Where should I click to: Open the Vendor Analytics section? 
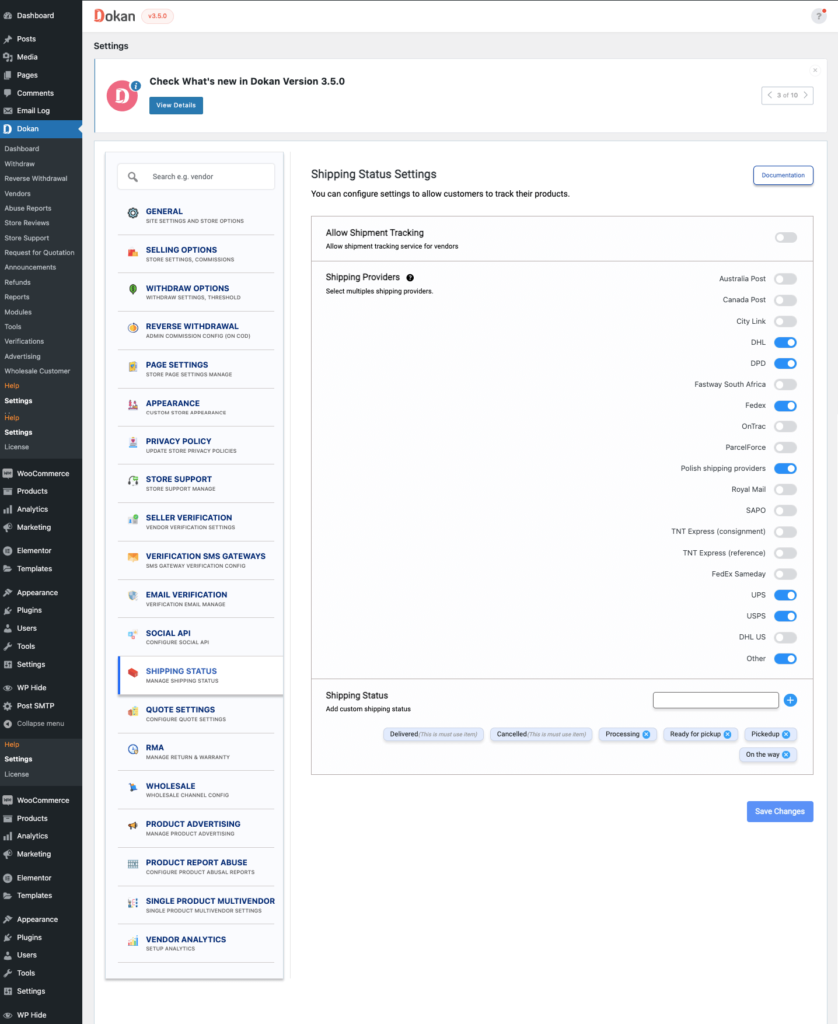[x=196, y=944]
